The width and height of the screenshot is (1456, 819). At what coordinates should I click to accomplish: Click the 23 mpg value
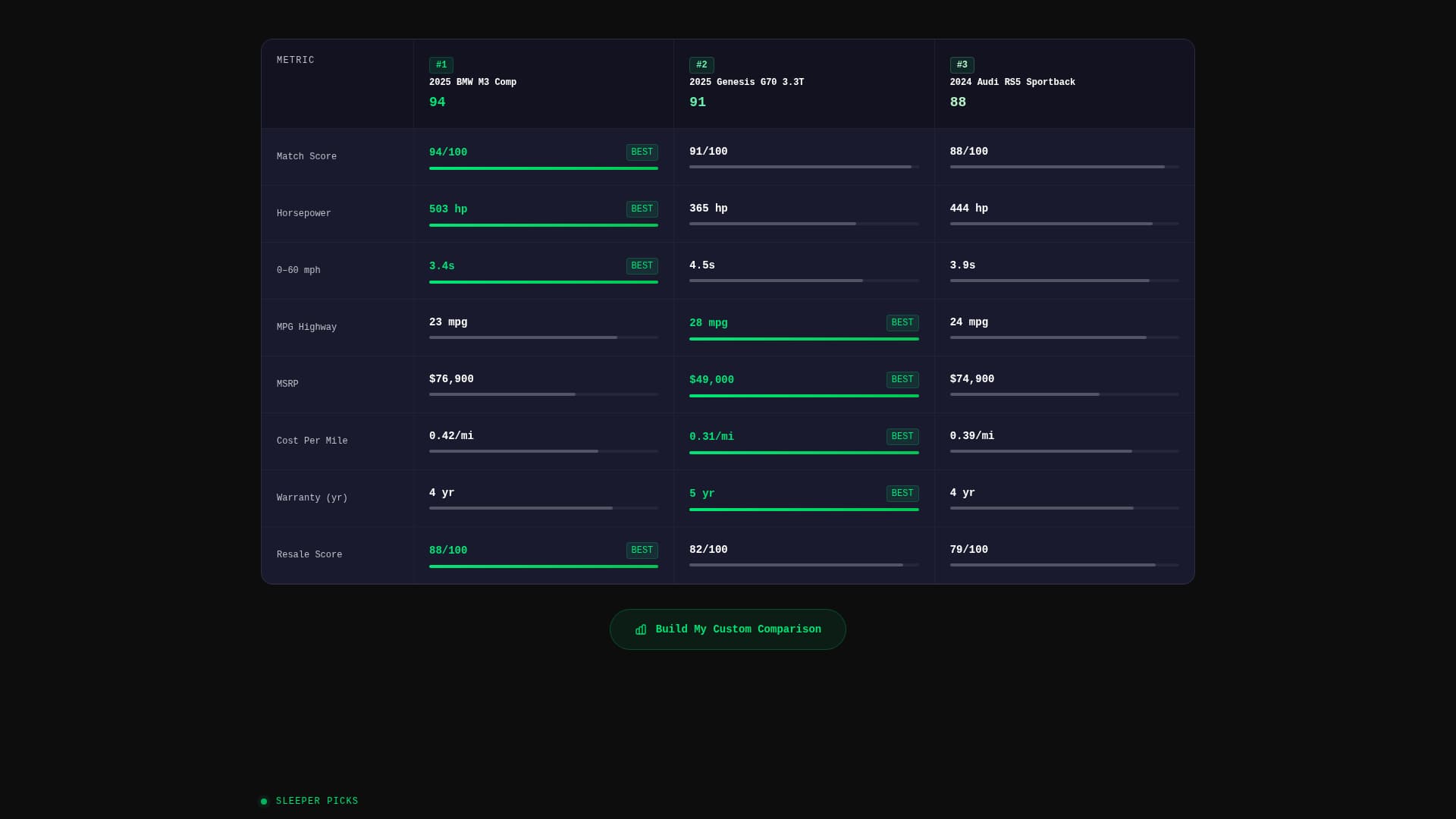[448, 322]
